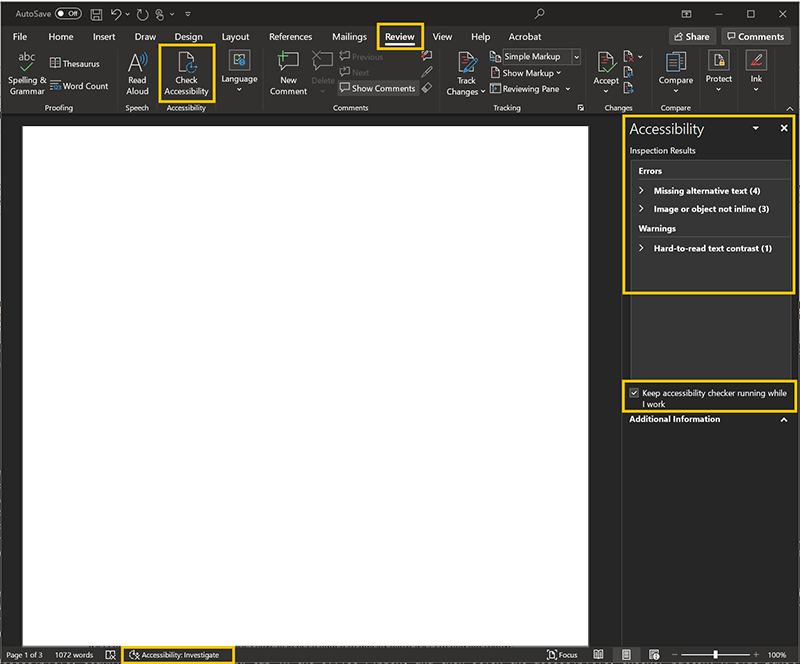Screen dimensions: 800x664
Task: Click the Accept change icon
Action: 606,62
